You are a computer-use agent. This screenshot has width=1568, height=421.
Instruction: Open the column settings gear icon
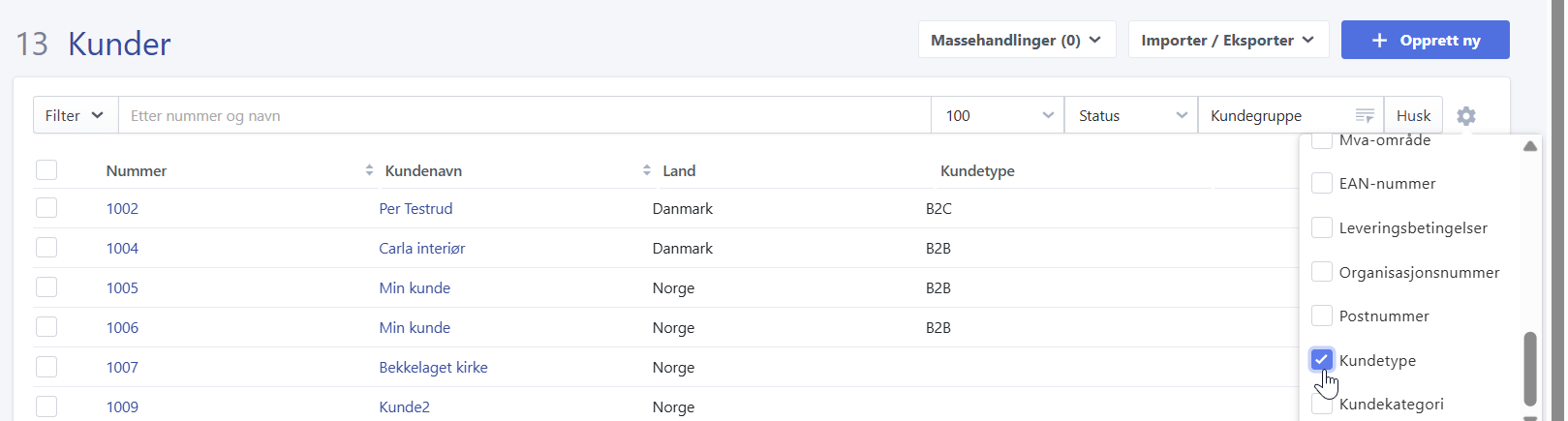click(x=1465, y=116)
